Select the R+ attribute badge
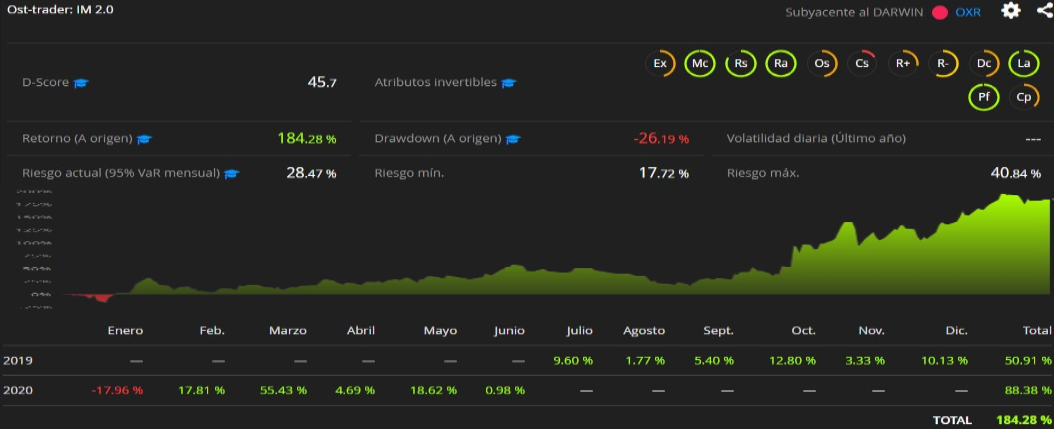 click(x=903, y=64)
